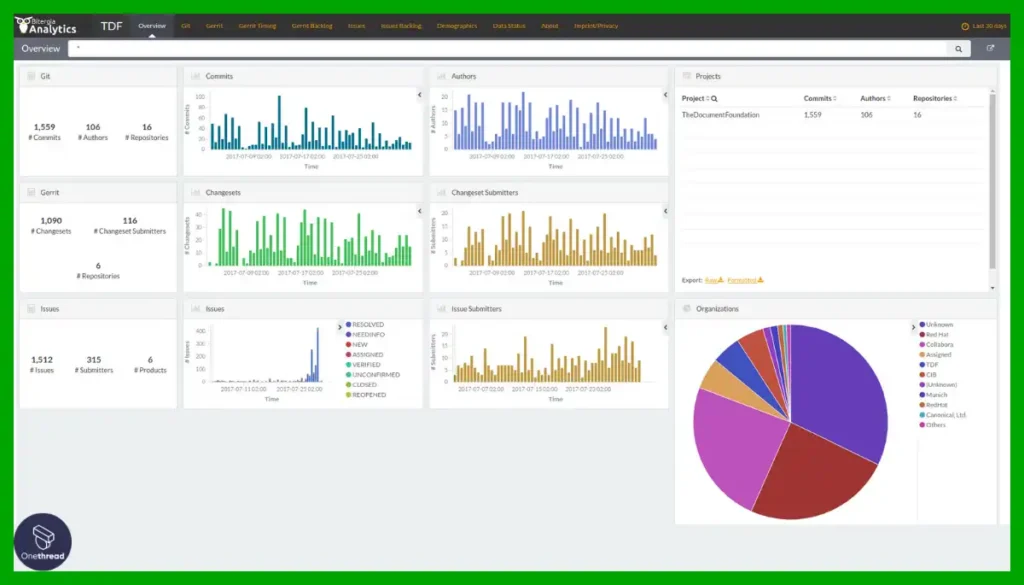The width and height of the screenshot is (1024, 585).
Task: Toggle RESOLVED series in Issues legend
Action: (x=365, y=324)
